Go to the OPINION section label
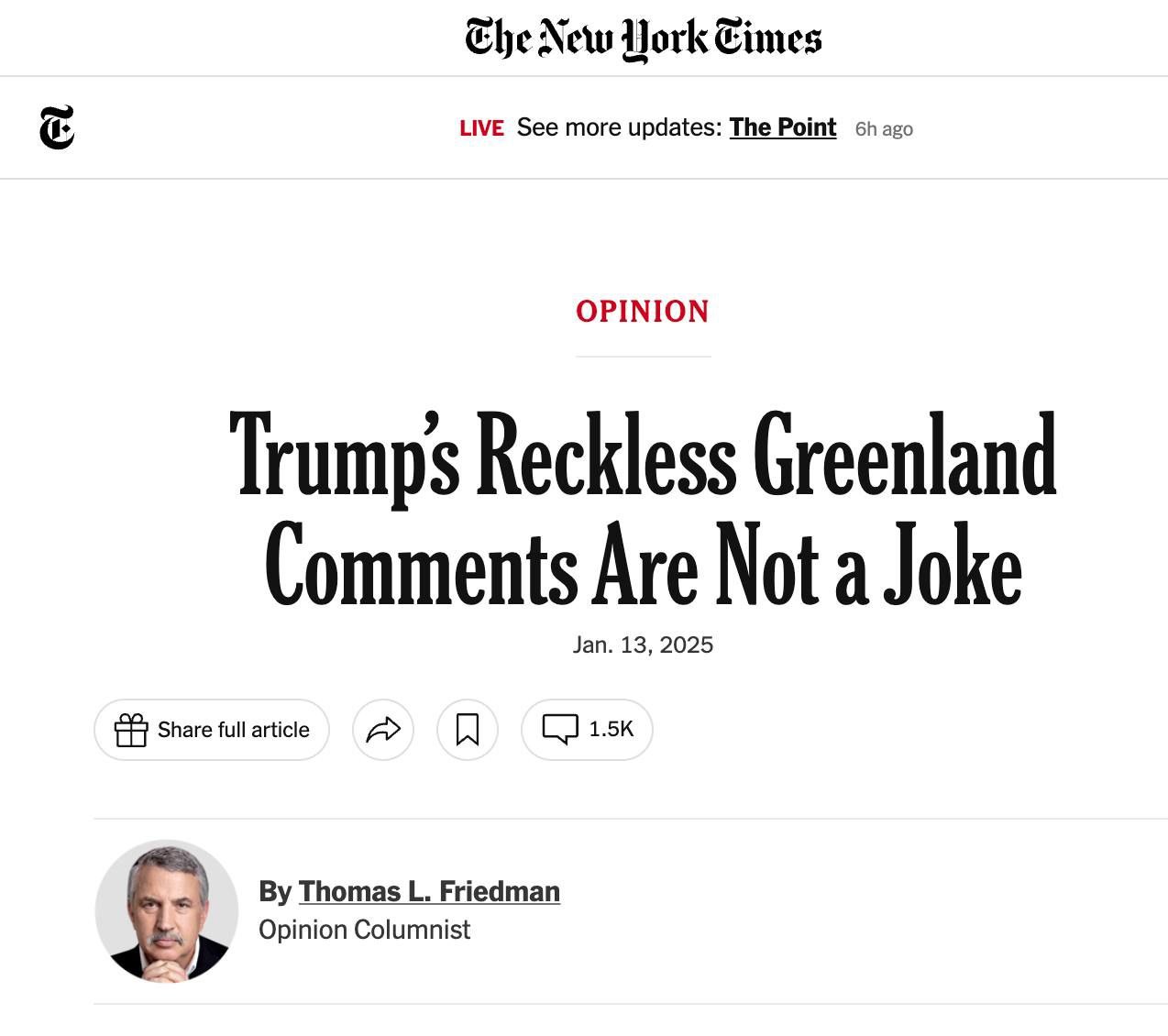 pyautogui.click(x=643, y=312)
